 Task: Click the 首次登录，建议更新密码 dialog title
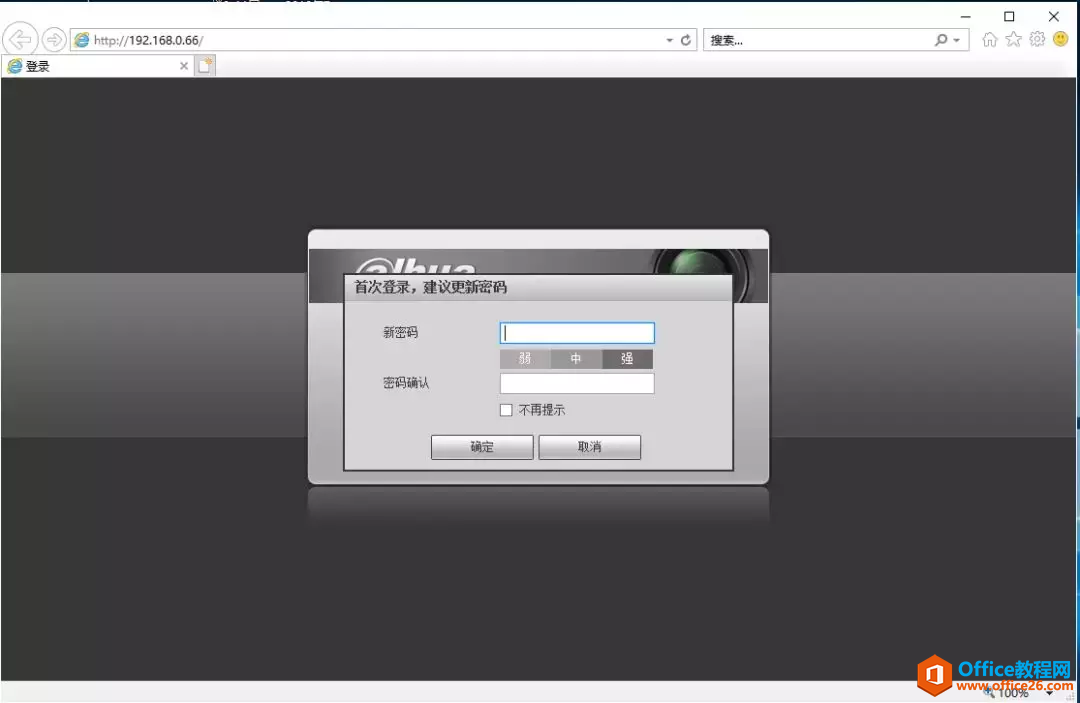(x=430, y=287)
